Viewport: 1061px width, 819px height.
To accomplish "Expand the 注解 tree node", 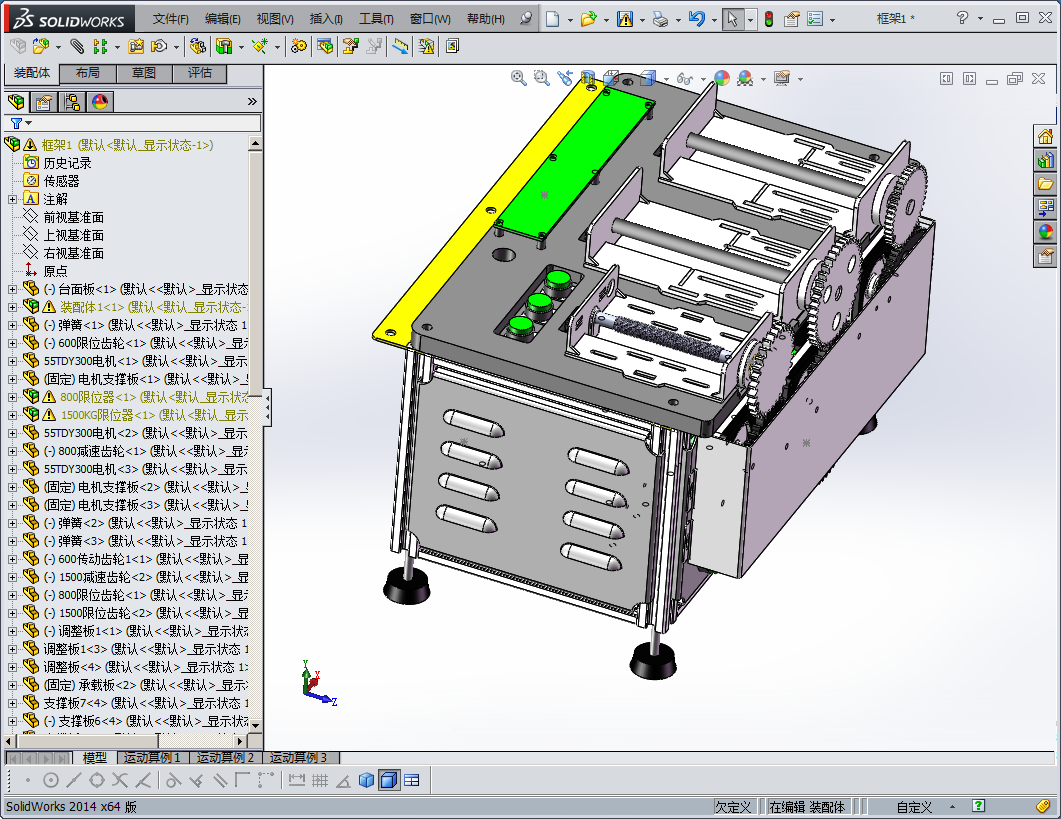I will coord(12,199).
